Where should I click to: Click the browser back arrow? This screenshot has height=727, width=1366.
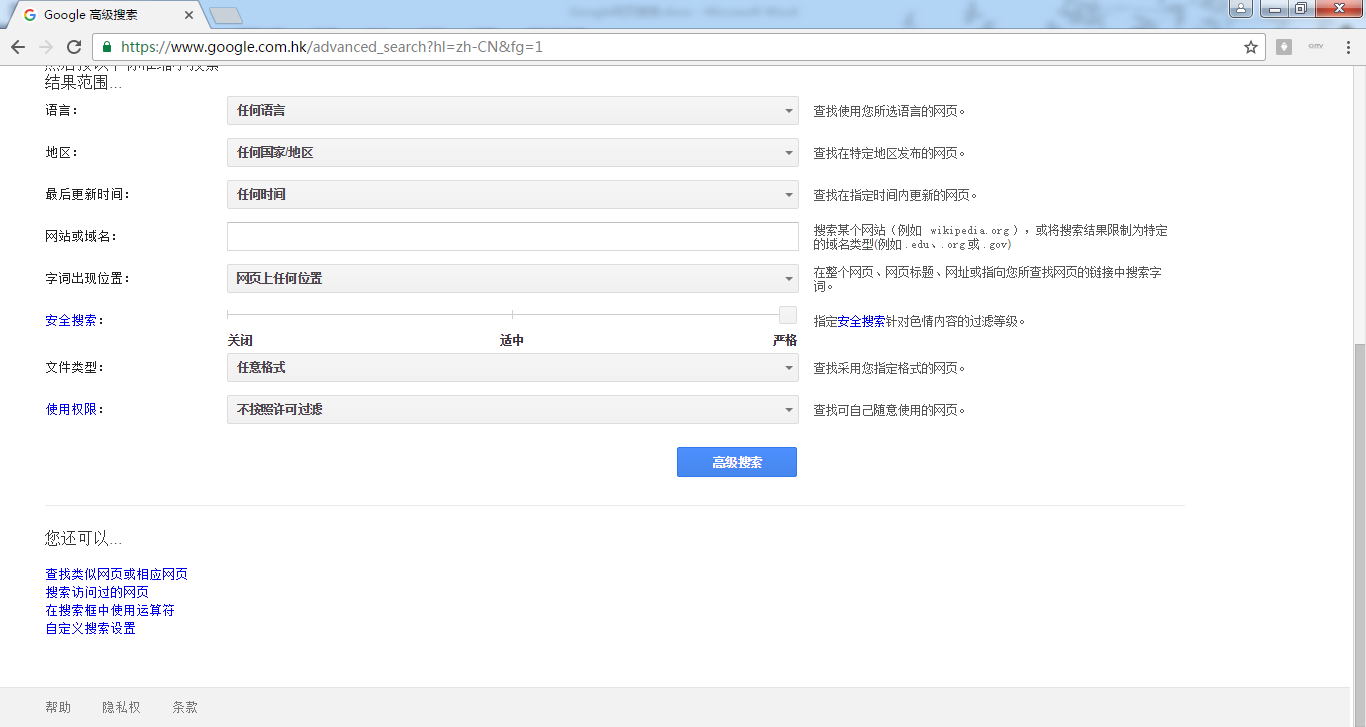18,47
